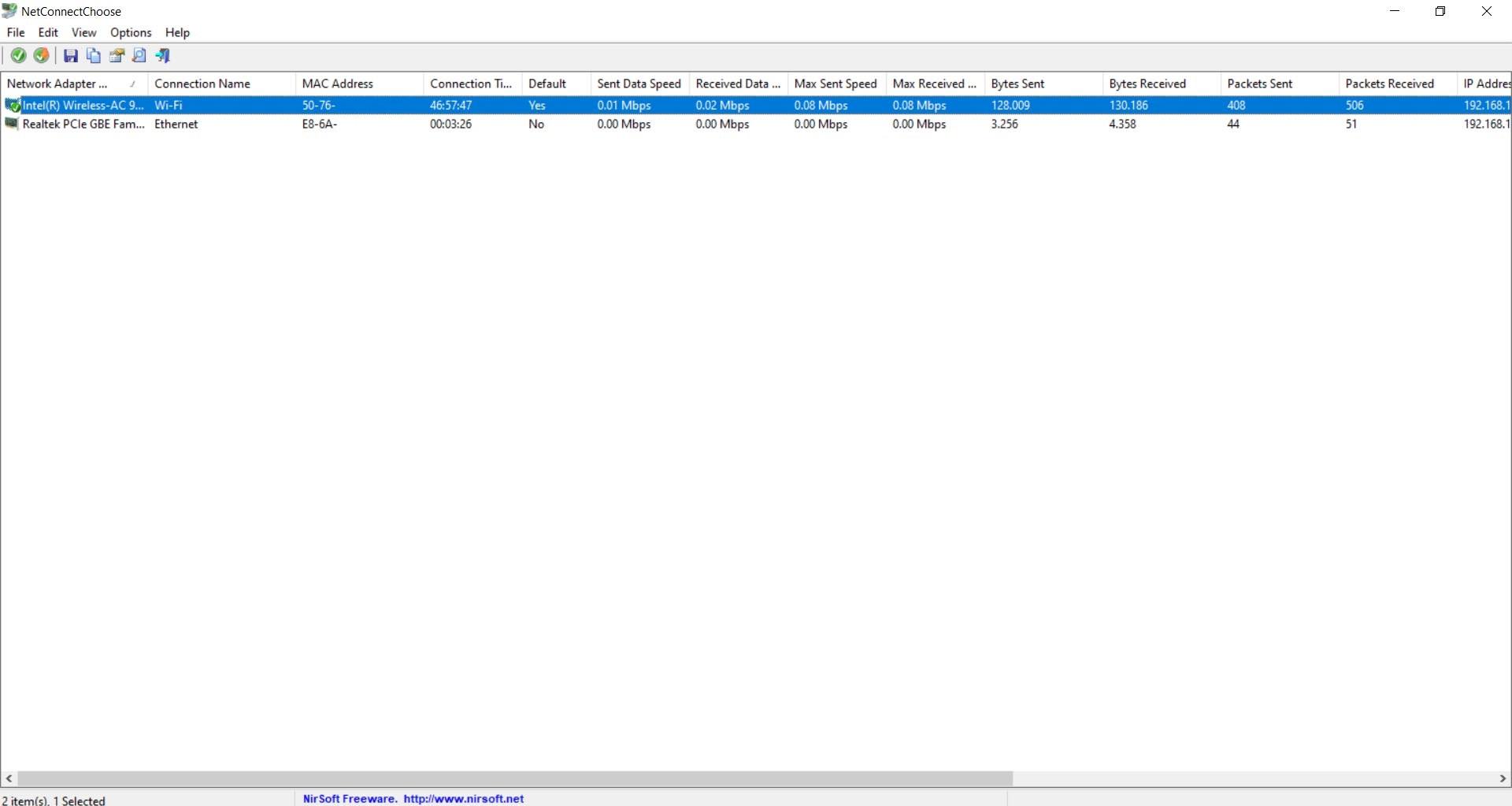Click the adapter icon in the Realtek row
The height and width of the screenshot is (806, 1512).
point(12,124)
